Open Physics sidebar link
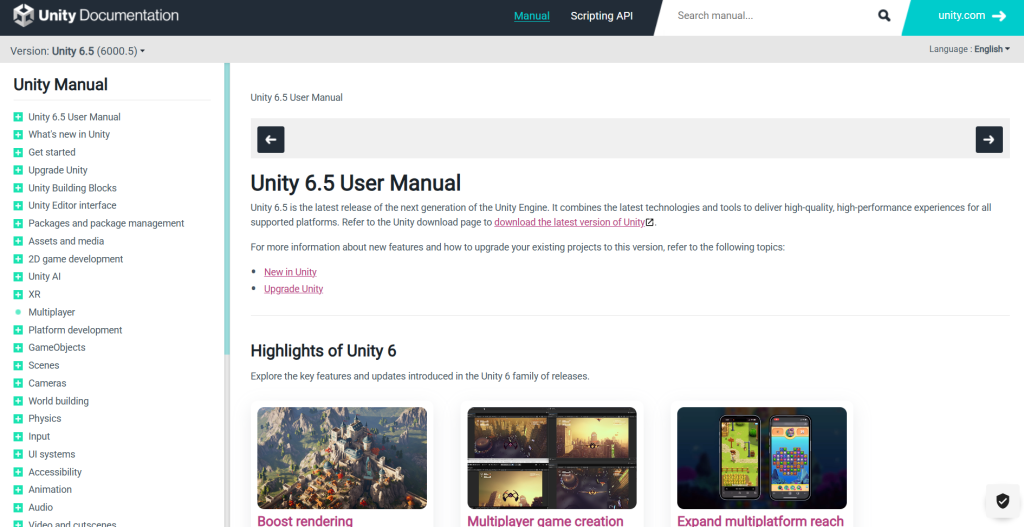Image resolution: width=1024 pixels, height=527 pixels. (44, 419)
